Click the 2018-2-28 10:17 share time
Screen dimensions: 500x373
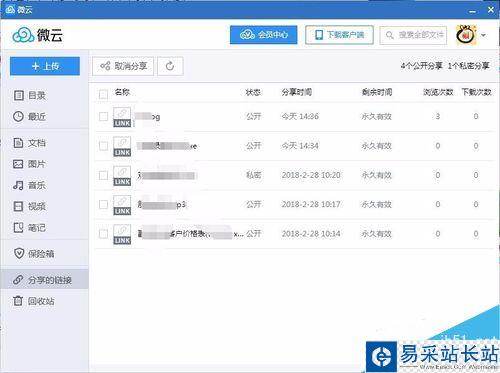pyautogui.click(x=311, y=204)
